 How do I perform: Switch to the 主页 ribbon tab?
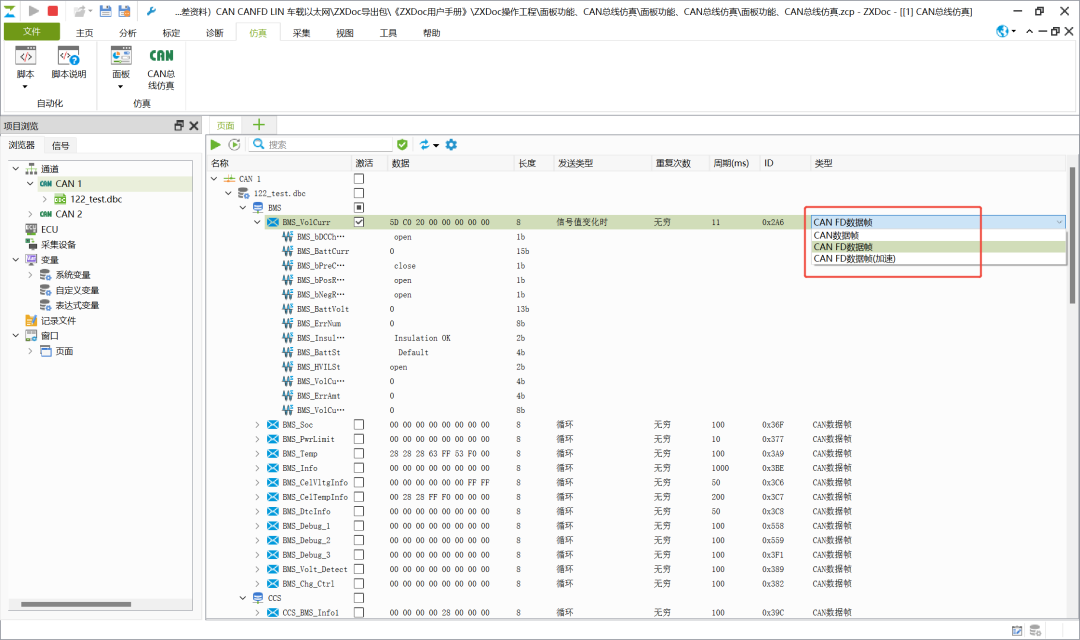click(85, 32)
